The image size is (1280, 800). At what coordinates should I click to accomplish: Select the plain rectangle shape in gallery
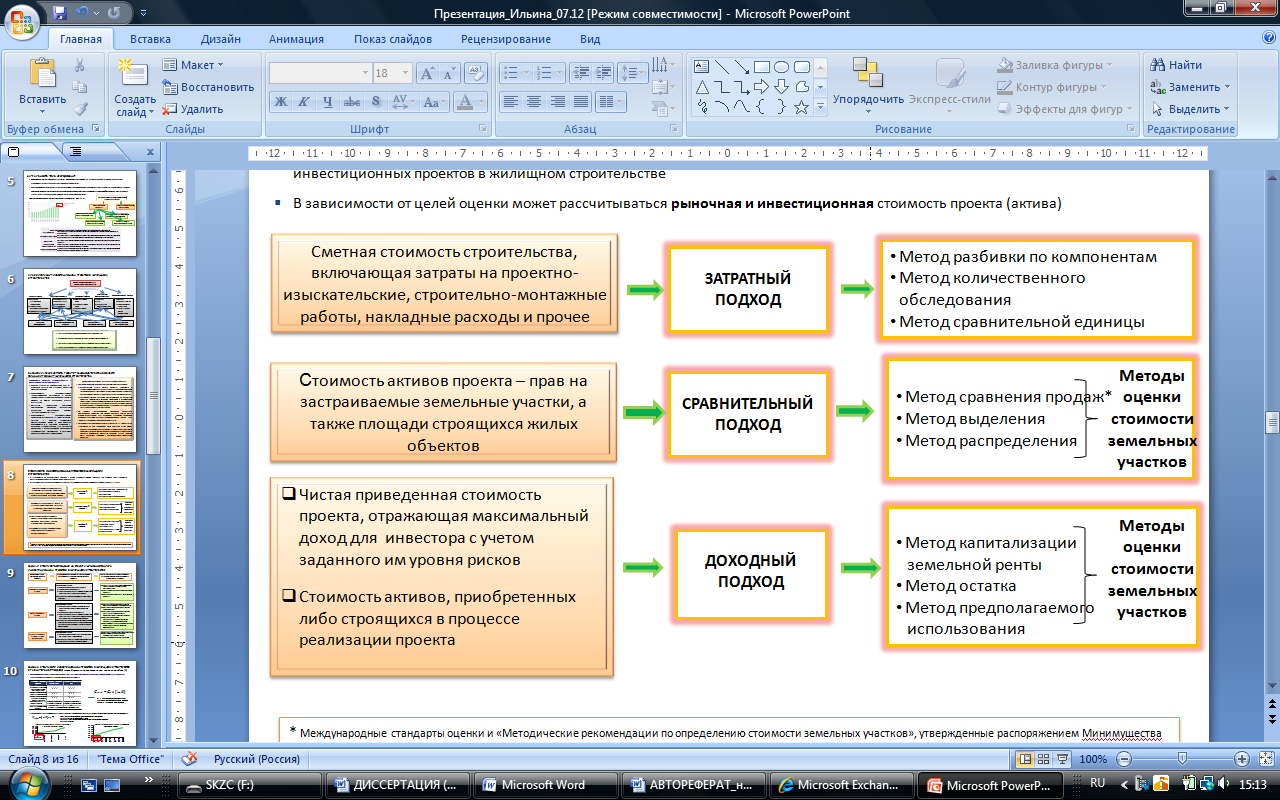(x=761, y=67)
